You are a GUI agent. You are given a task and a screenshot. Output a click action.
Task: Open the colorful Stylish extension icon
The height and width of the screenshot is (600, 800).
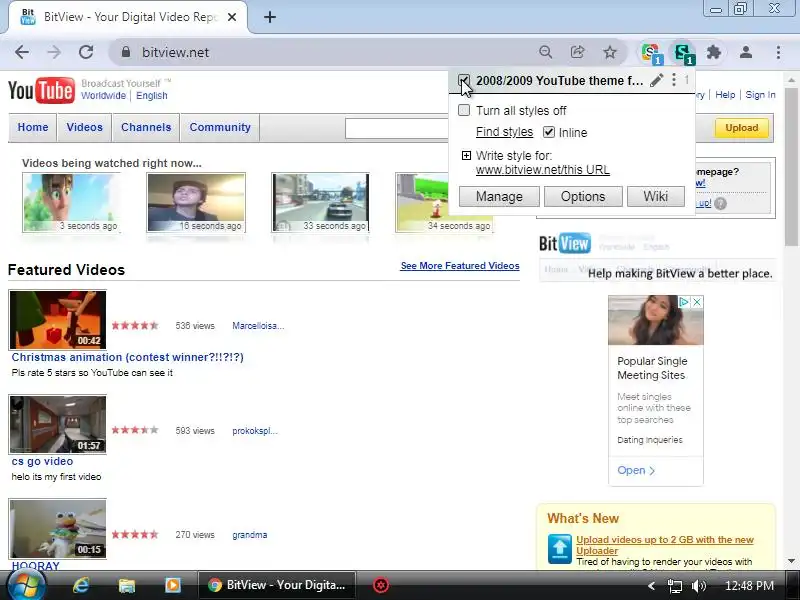[652, 53]
